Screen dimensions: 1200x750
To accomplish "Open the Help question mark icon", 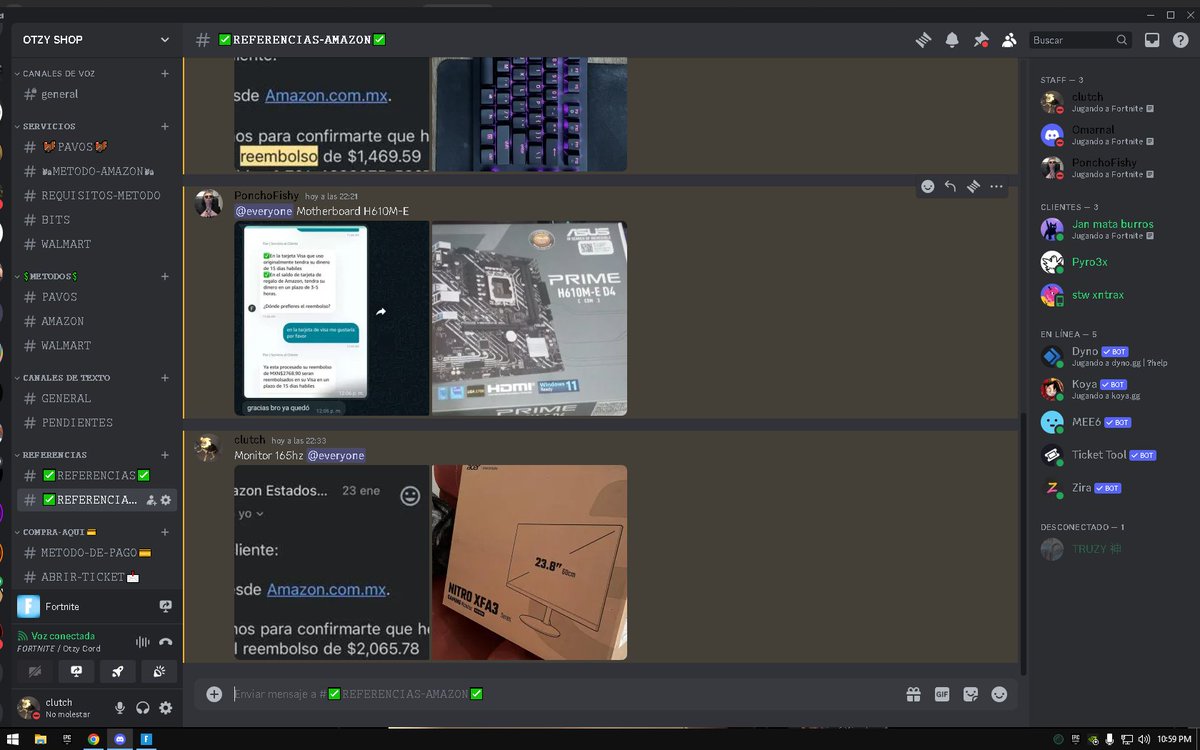I will pyautogui.click(x=1180, y=40).
